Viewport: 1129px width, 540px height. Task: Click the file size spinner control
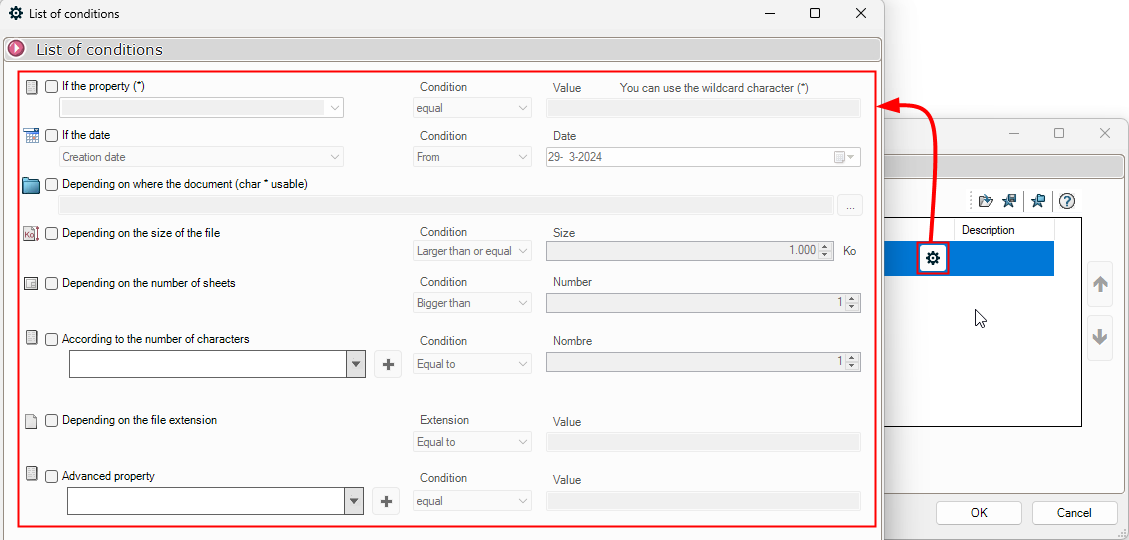[825, 251]
